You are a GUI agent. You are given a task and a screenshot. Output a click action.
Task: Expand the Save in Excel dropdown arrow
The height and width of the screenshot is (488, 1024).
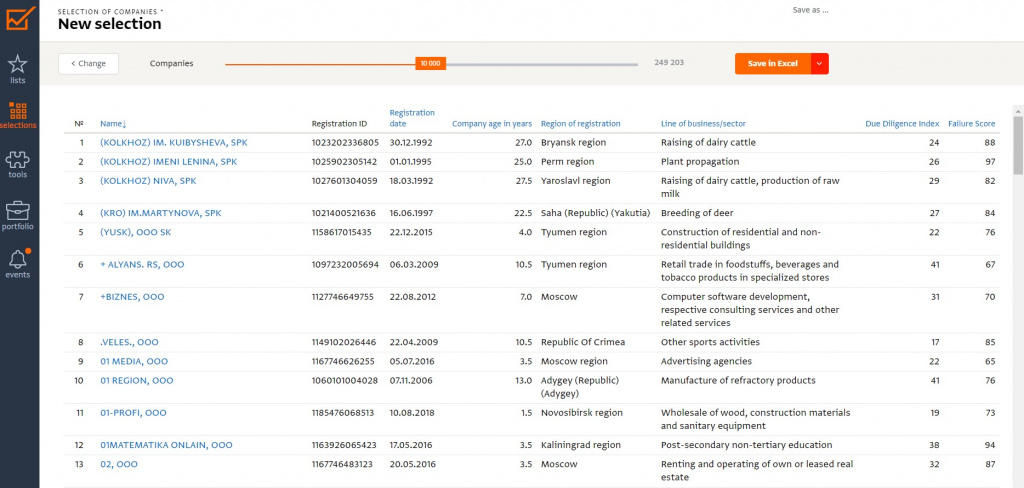click(x=820, y=64)
